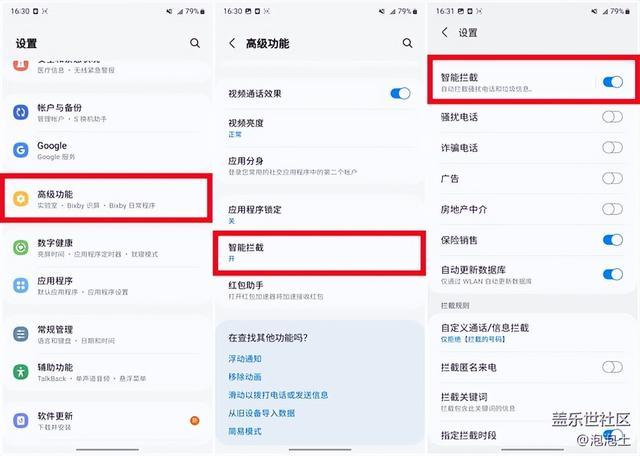
Task: Tap the yellow 高级功能 gear icon
Action: [21, 199]
